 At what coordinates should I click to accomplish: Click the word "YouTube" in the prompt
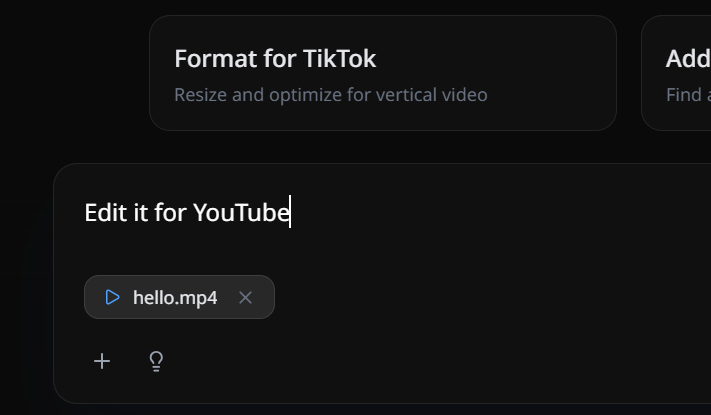click(x=241, y=213)
